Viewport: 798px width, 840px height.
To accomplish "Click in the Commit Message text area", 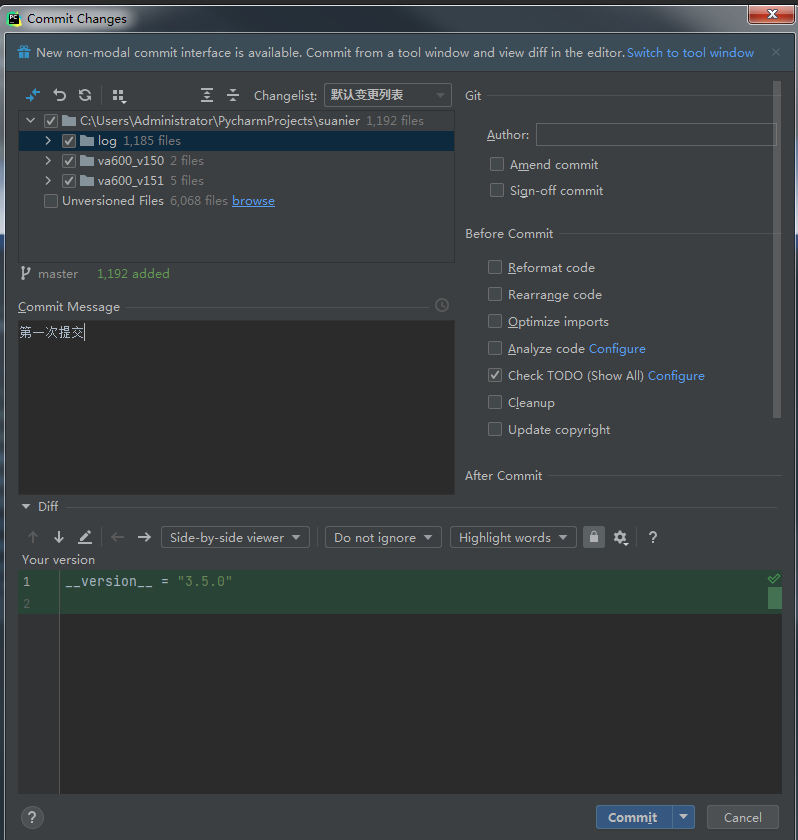I will [236, 407].
